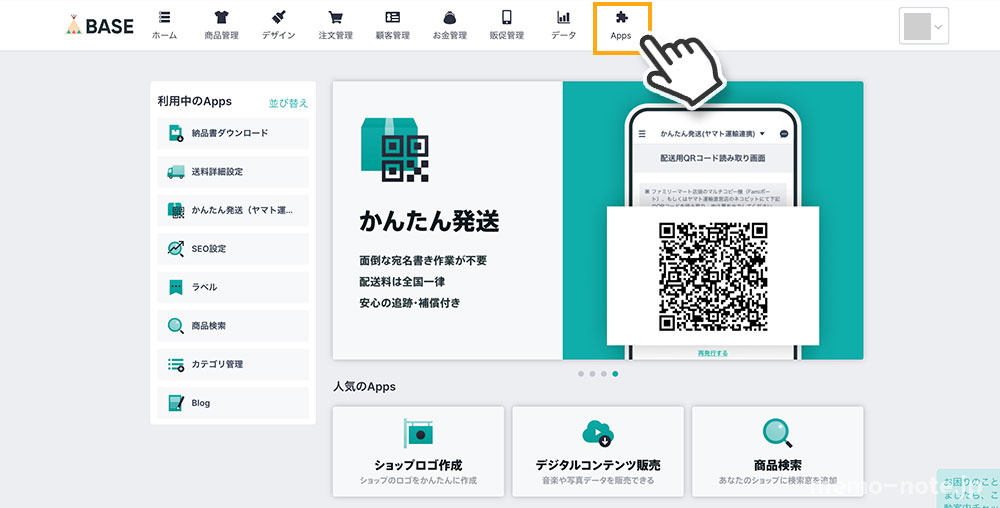This screenshot has height=508, width=1000.
Task: Click the かんたん発送 banner title
Action: click(429, 222)
